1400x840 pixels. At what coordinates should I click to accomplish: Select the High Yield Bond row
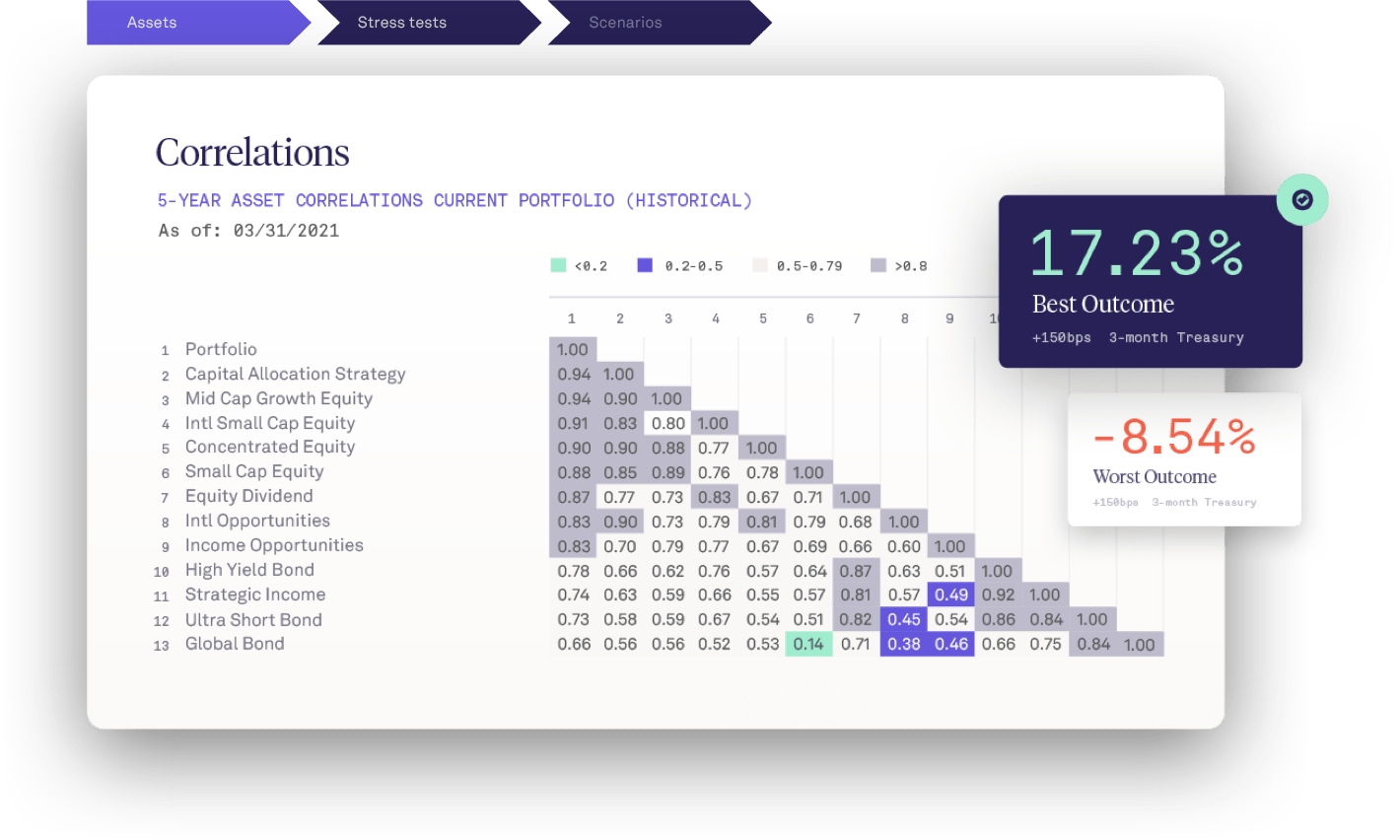click(249, 570)
